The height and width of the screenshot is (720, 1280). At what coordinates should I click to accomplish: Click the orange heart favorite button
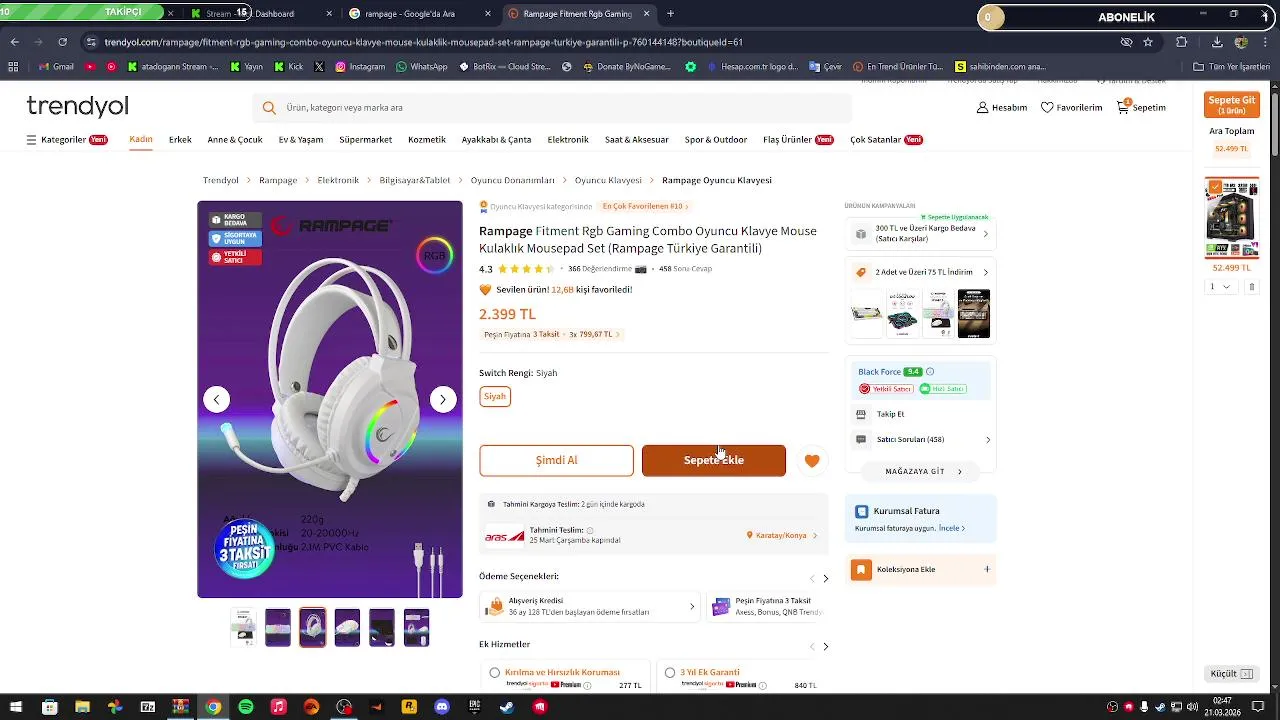[812, 461]
